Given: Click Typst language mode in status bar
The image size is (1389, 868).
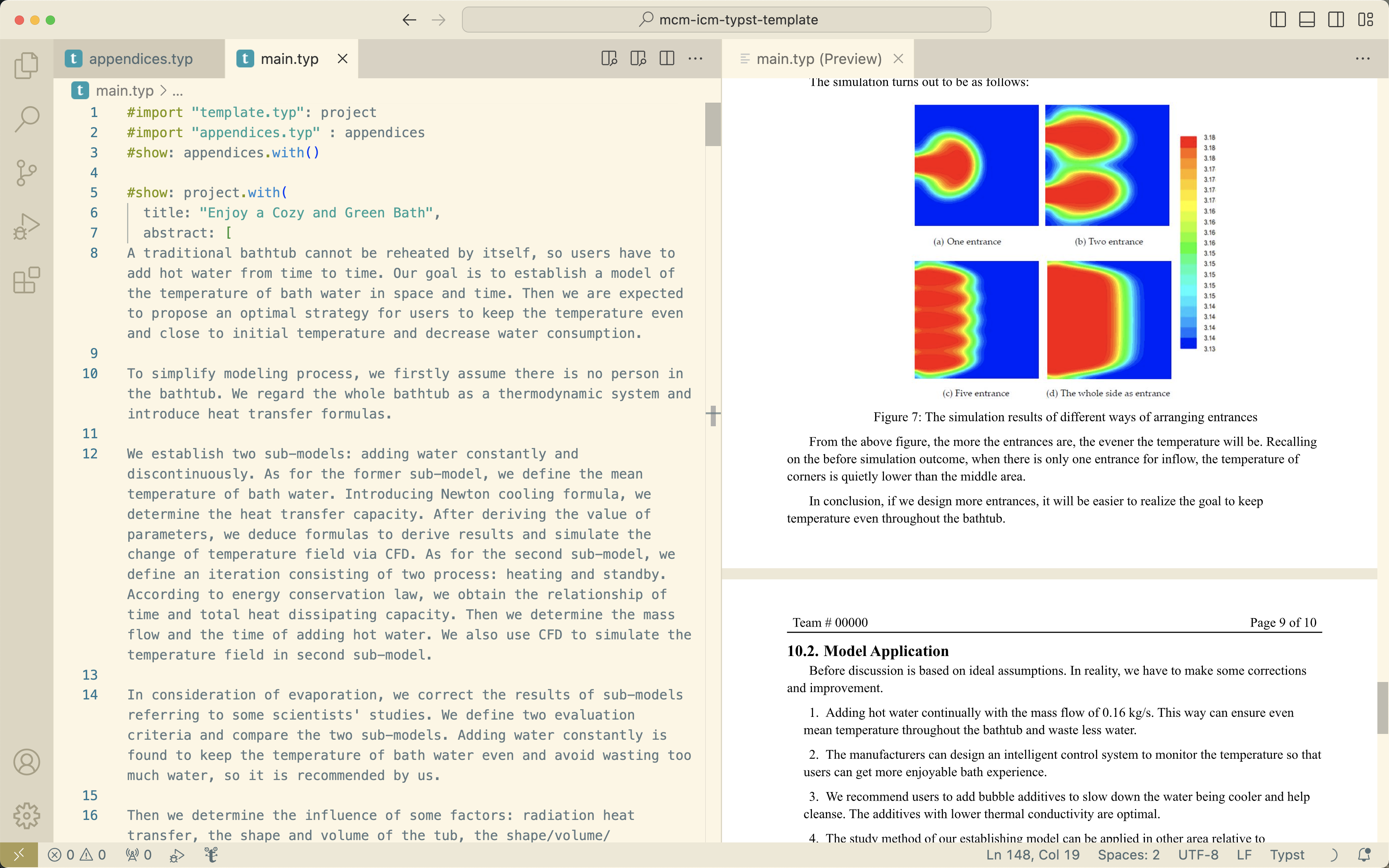Looking at the screenshot, I should (x=1287, y=855).
